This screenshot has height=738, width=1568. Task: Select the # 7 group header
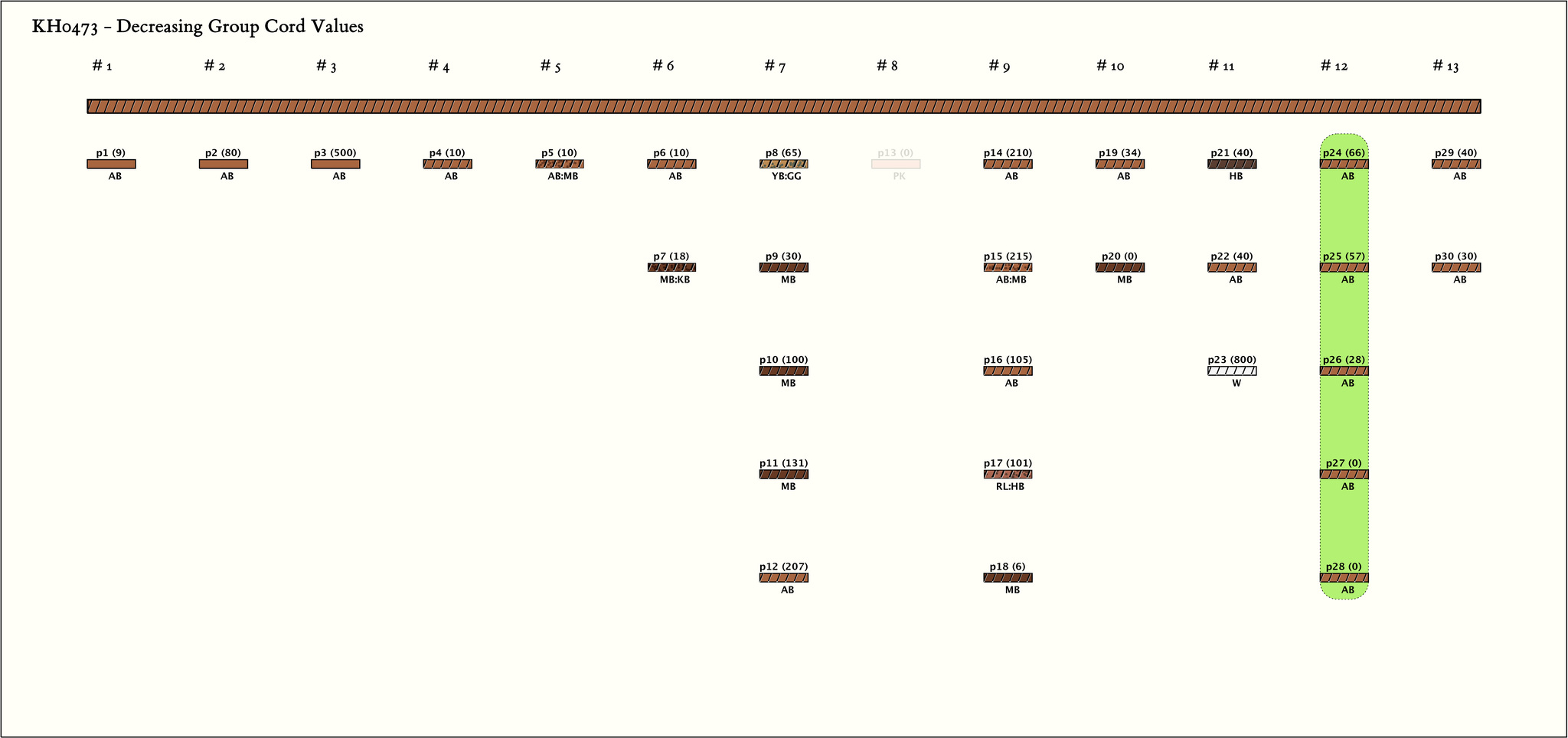tap(775, 66)
